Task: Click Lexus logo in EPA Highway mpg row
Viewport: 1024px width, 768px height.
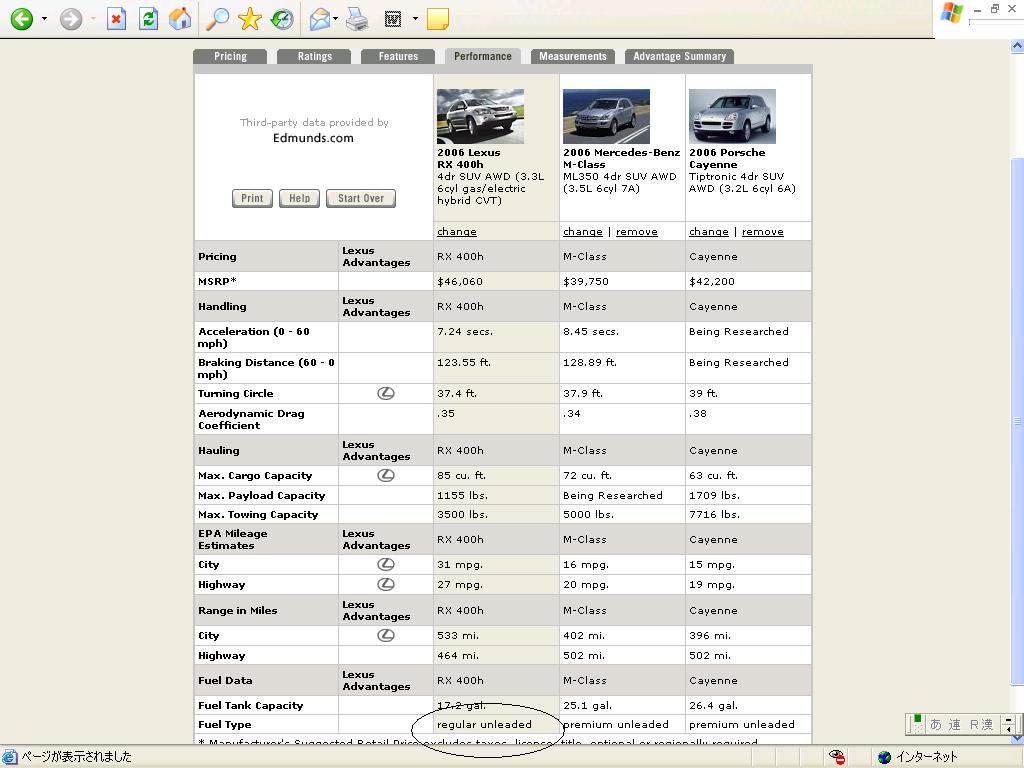Action: pyautogui.click(x=386, y=584)
